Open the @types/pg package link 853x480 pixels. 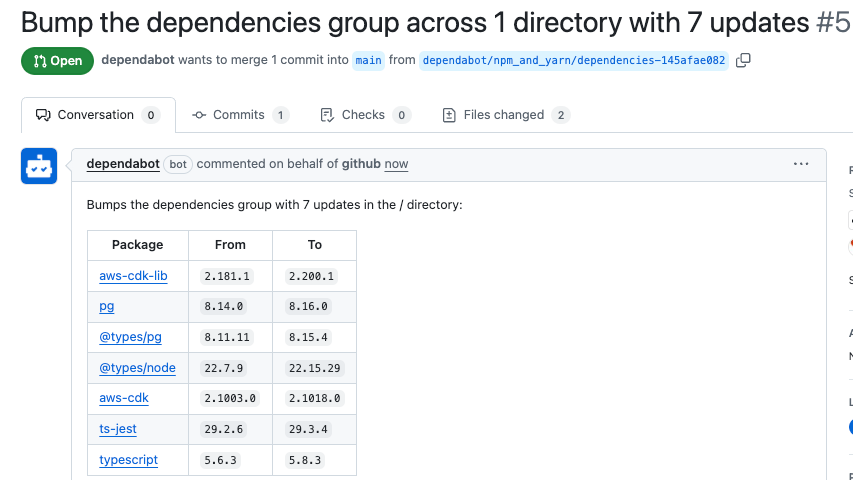[x=131, y=337]
